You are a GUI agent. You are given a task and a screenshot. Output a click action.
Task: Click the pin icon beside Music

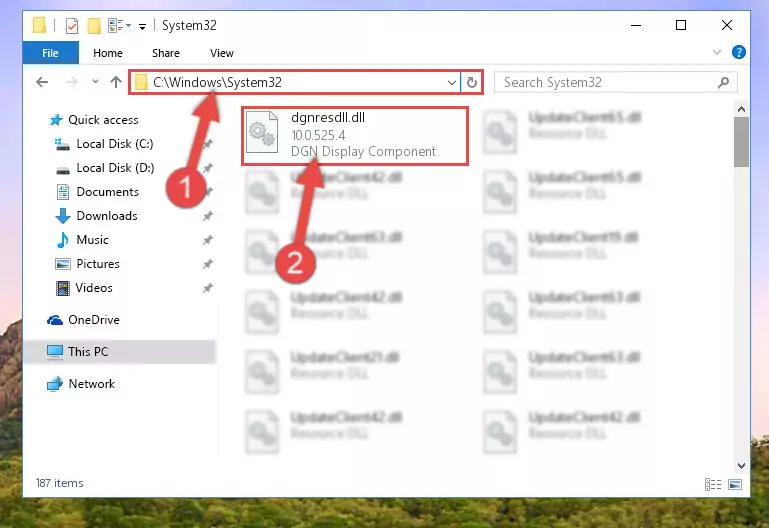tap(208, 240)
